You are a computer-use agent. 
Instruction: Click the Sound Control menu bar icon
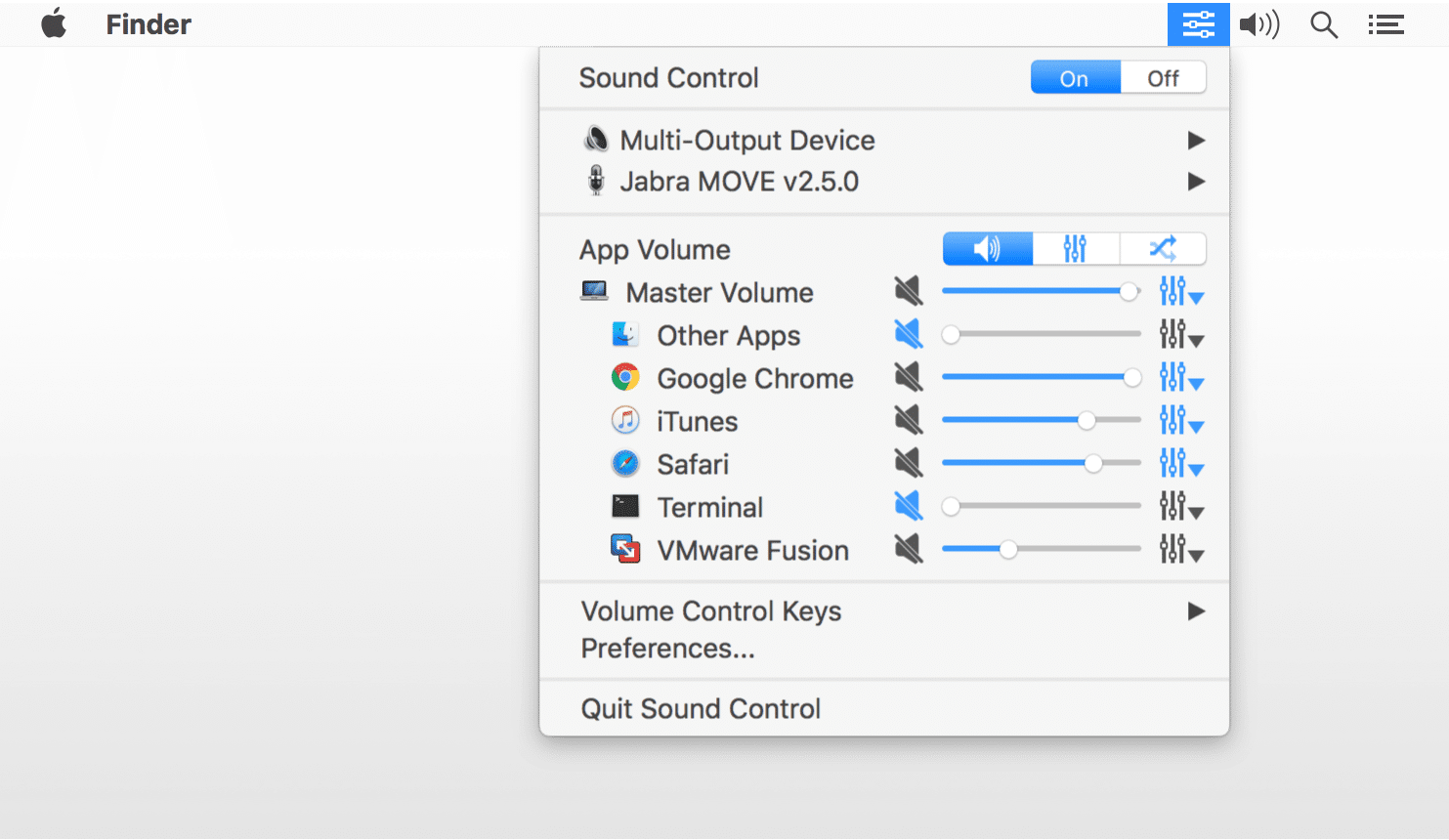pos(1198,23)
